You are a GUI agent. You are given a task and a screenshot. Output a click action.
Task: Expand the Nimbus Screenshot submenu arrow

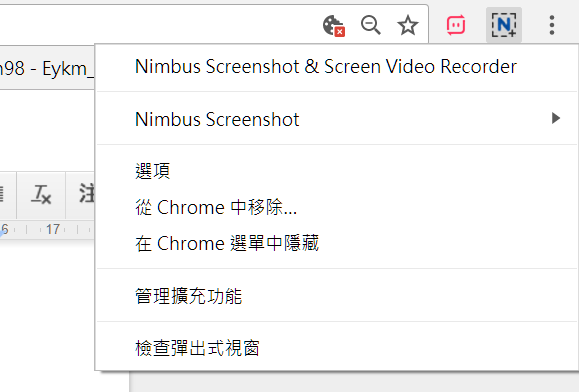point(555,118)
